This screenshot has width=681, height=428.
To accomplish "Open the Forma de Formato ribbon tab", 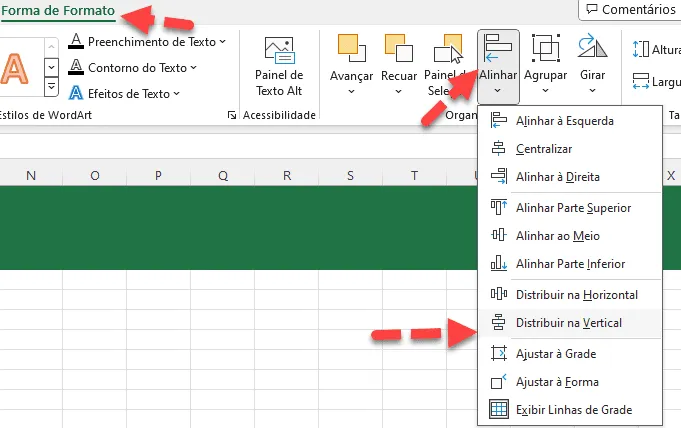I will (58, 10).
